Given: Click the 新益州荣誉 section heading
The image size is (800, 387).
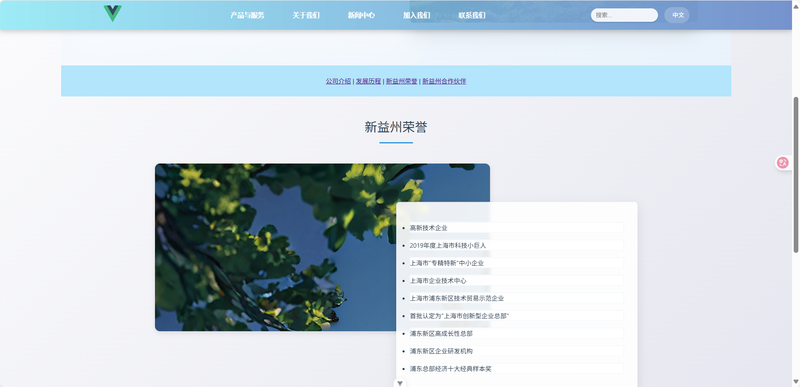Looking at the screenshot, I should click(396, 127).
